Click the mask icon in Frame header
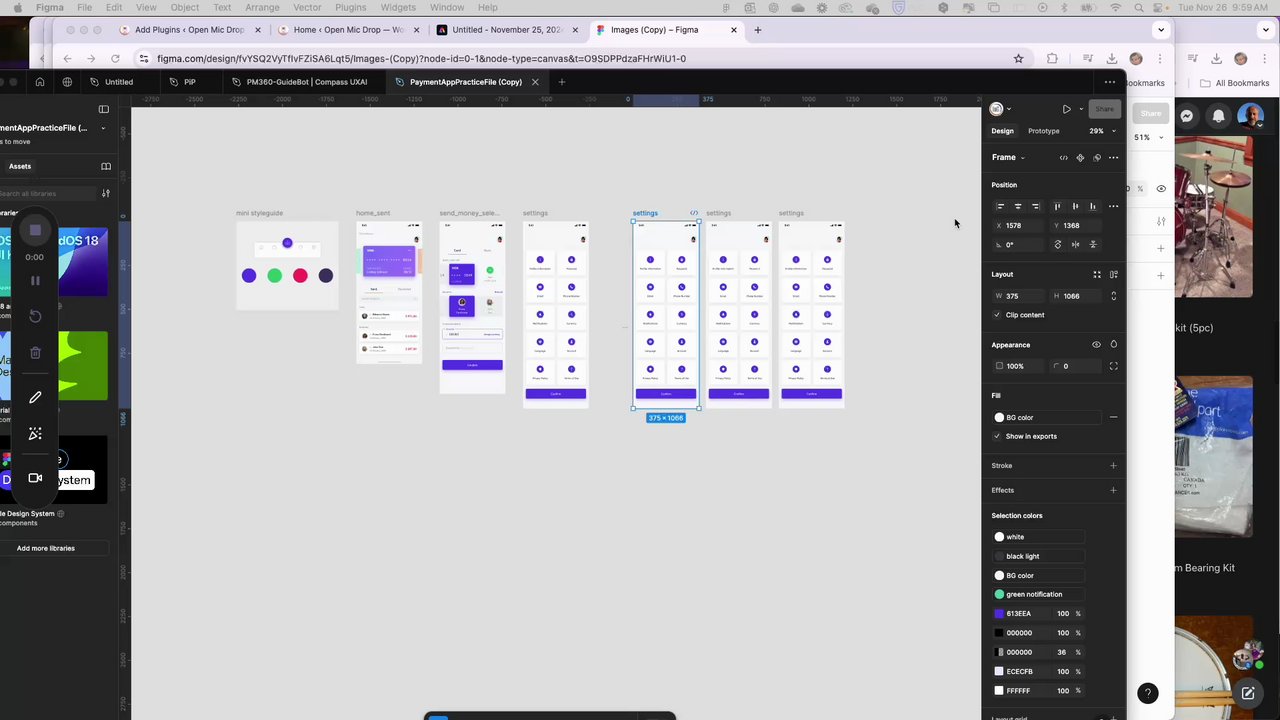This screenshot has height=720, width=1280. tap(1097, 158)
